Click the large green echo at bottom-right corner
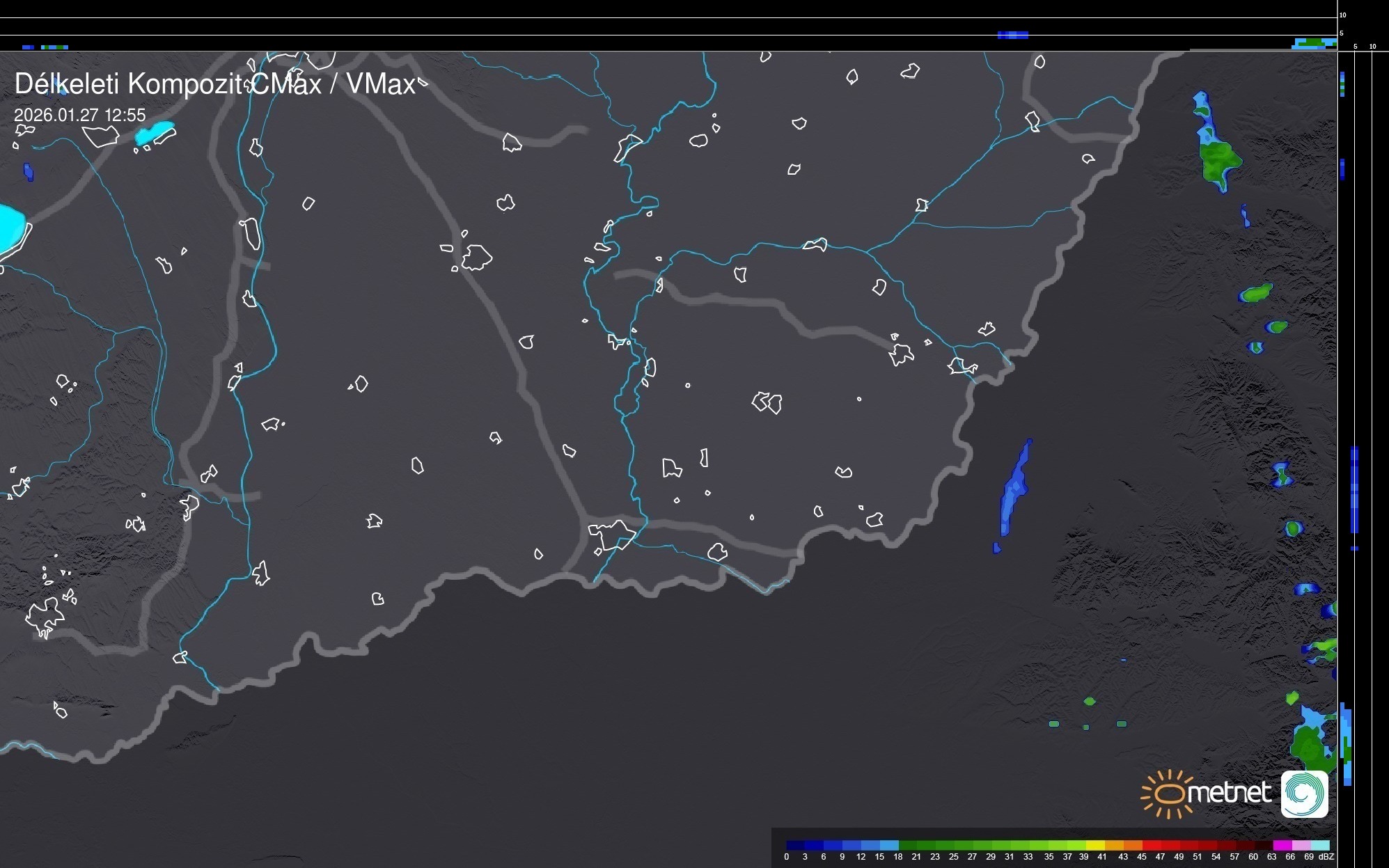This screenshot has height=868, width=1389. tap(1309, 748)
